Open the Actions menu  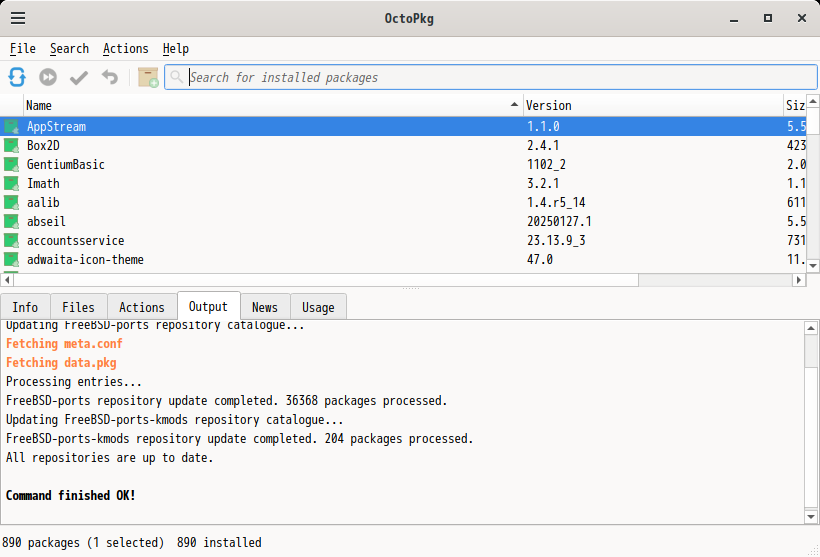[125, 49]
